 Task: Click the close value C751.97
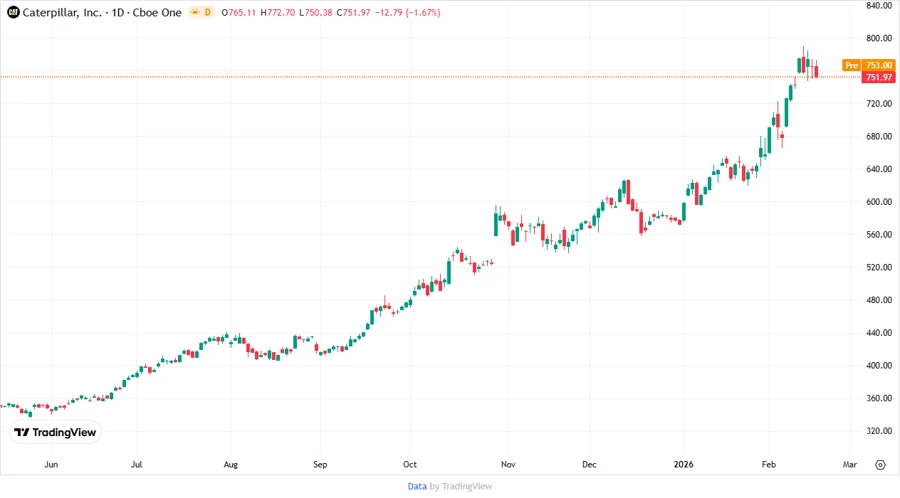(354, 12)
